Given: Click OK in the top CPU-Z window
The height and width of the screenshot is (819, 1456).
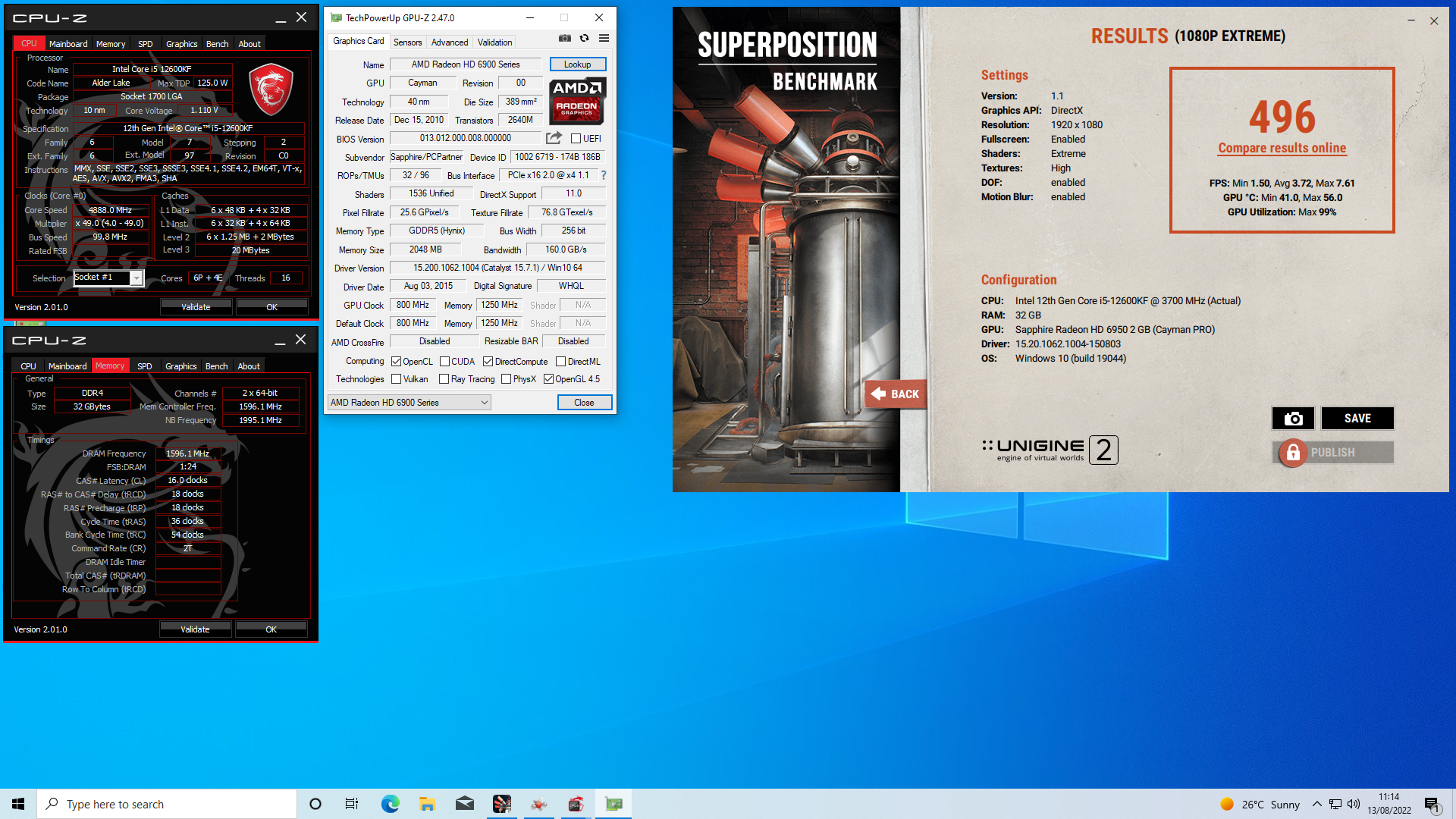Looking at the screenshot, I should click(271, 307).
